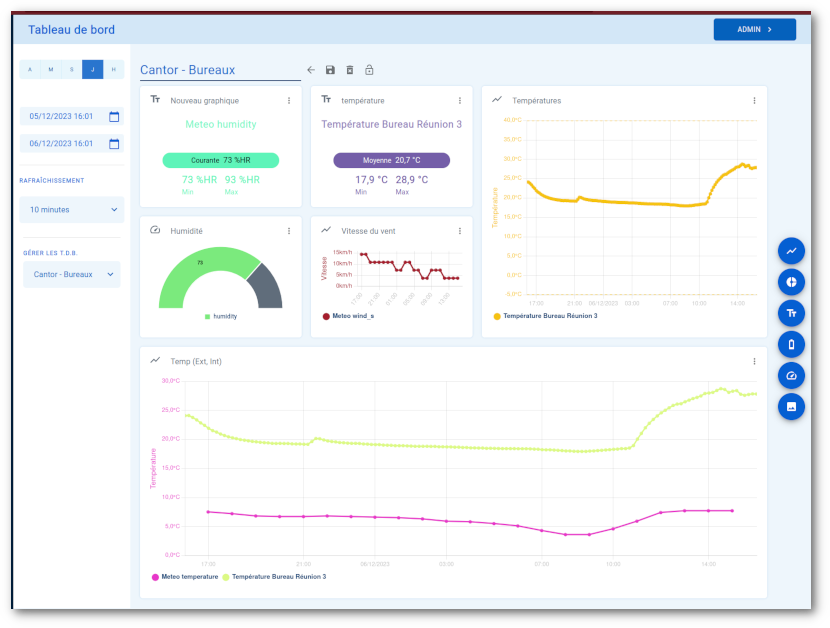Image resolution: width=830 pixels, height=628 pixels.
Task: Click the back arrow next to Cantor - Bureaux
Action: click(x=311, y=70)
